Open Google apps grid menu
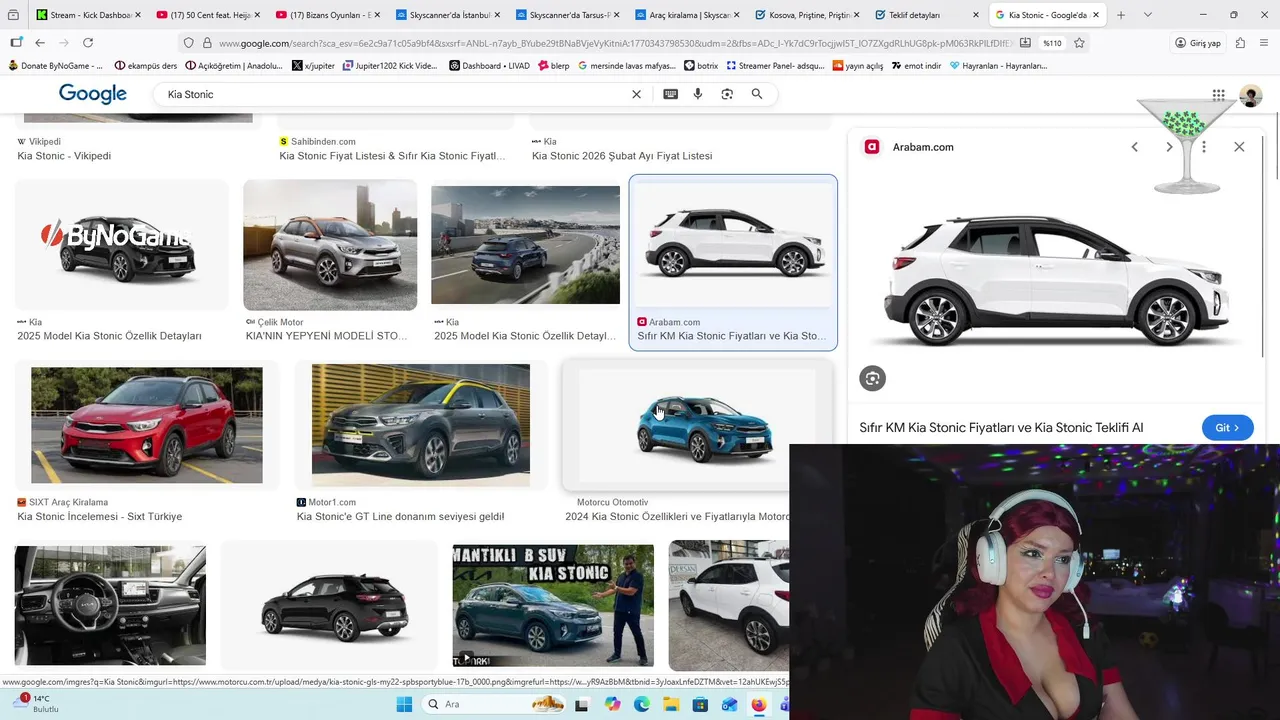 1218,95
